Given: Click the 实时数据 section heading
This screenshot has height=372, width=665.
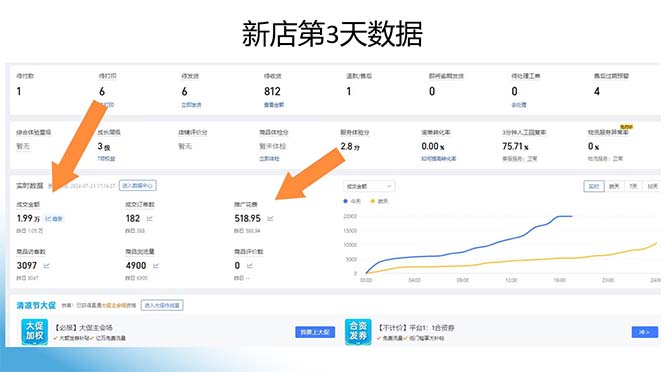Looking at the screenshot, I should 30,186.
